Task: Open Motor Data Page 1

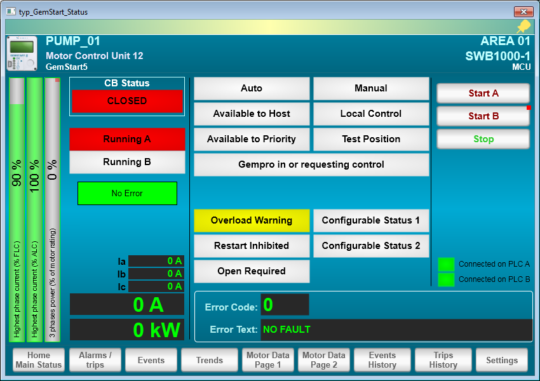Action: coord(268,360)
